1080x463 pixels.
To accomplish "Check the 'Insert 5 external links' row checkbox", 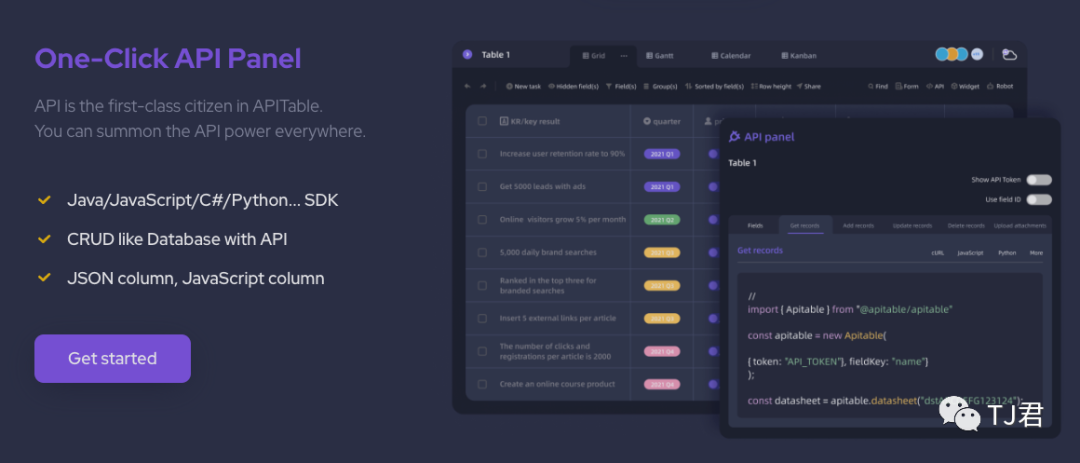I will (482, 318).
